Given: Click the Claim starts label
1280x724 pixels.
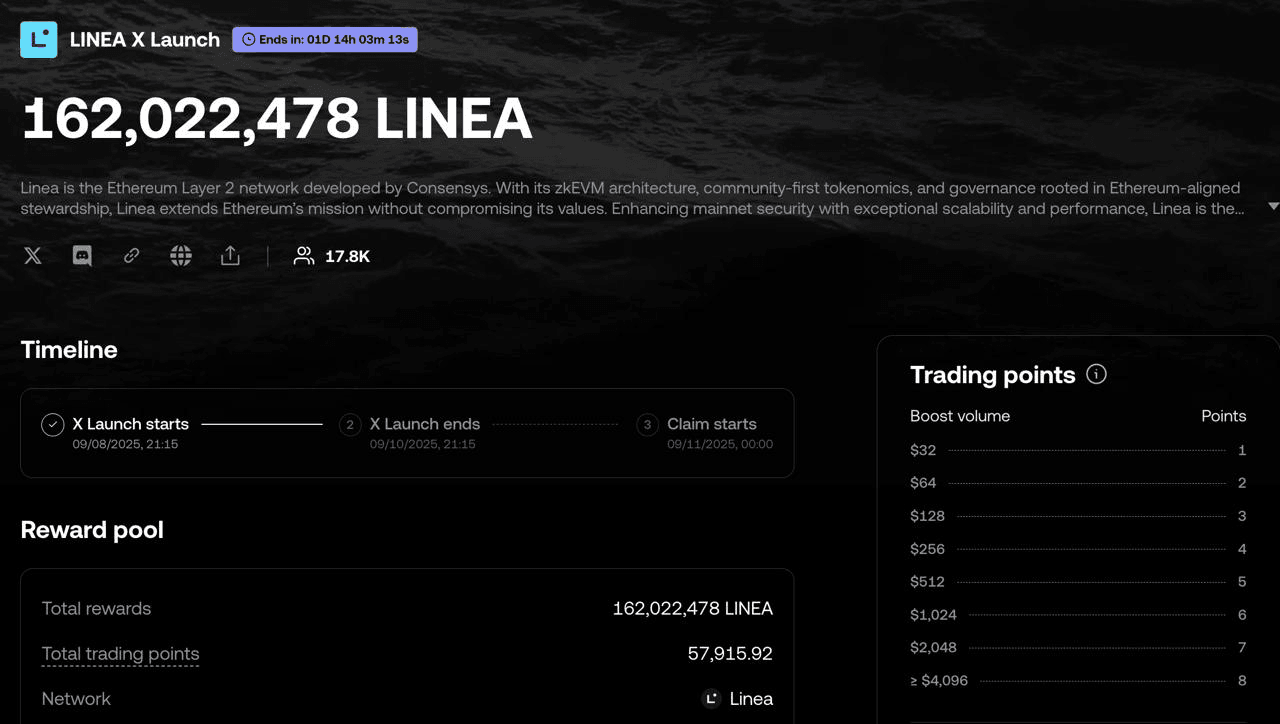Looking at the screenshot, I should pyautogui.click(x=712, y=424).
